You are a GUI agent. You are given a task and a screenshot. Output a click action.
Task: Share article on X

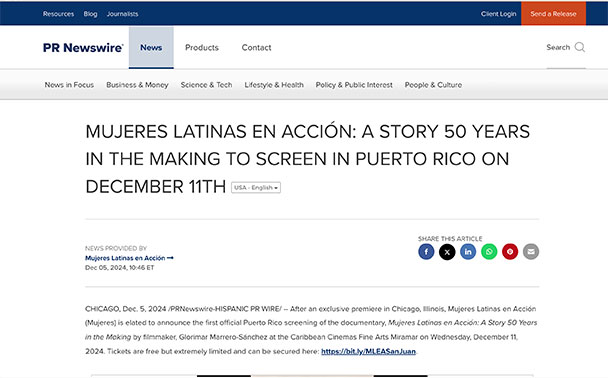pyautogui.click(x=447, y=252)
